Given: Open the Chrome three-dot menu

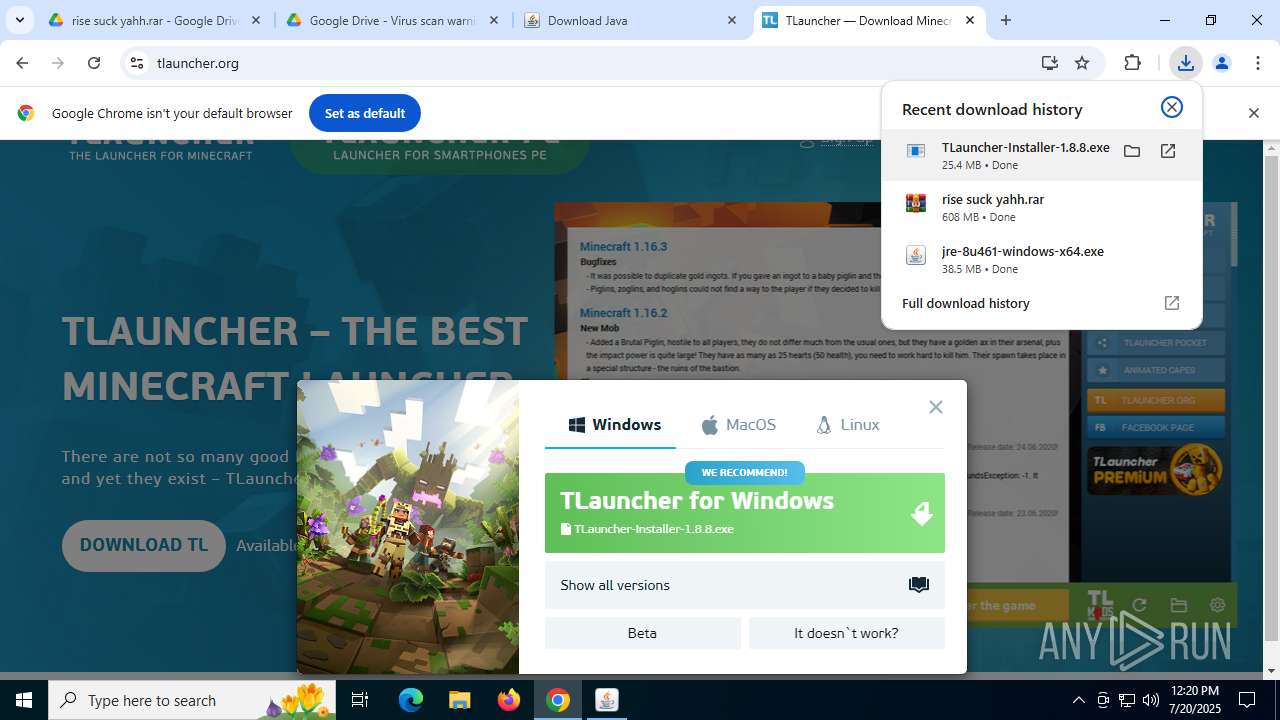Looking at the screenshot, I should click(x=1258, y=63).
